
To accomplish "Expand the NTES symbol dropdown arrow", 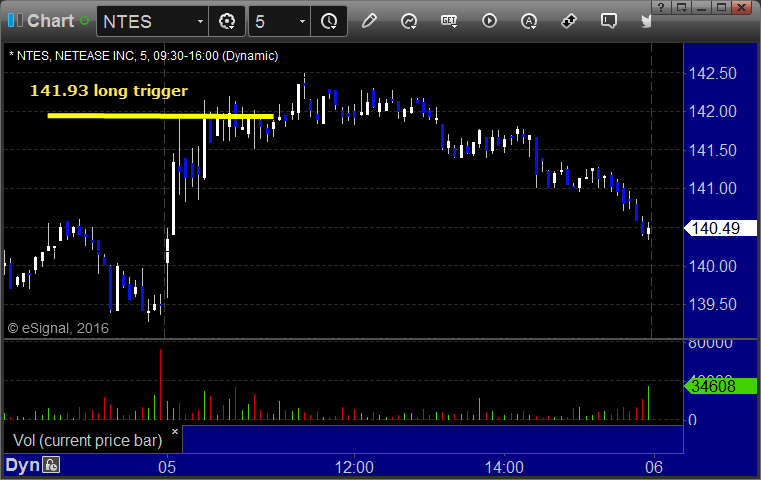I will coord(200,21).
